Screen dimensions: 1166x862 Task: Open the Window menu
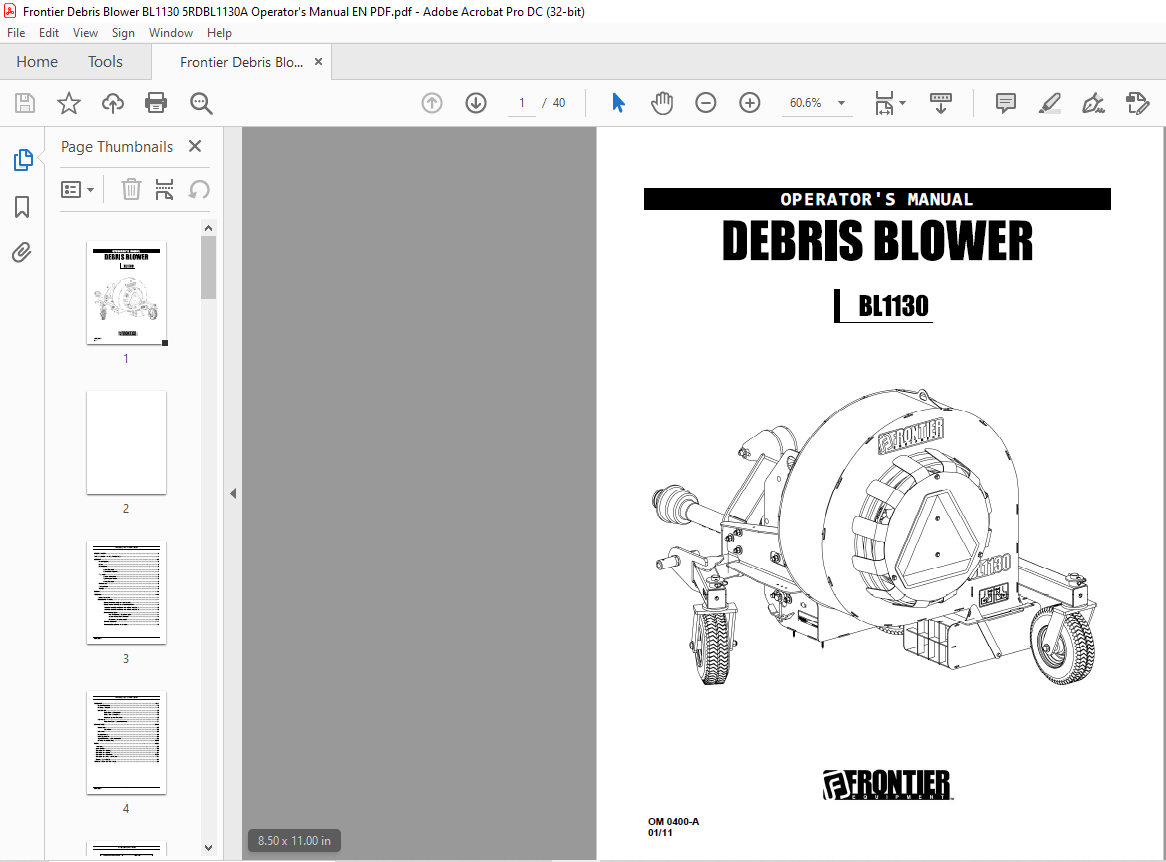coord(170,33)
